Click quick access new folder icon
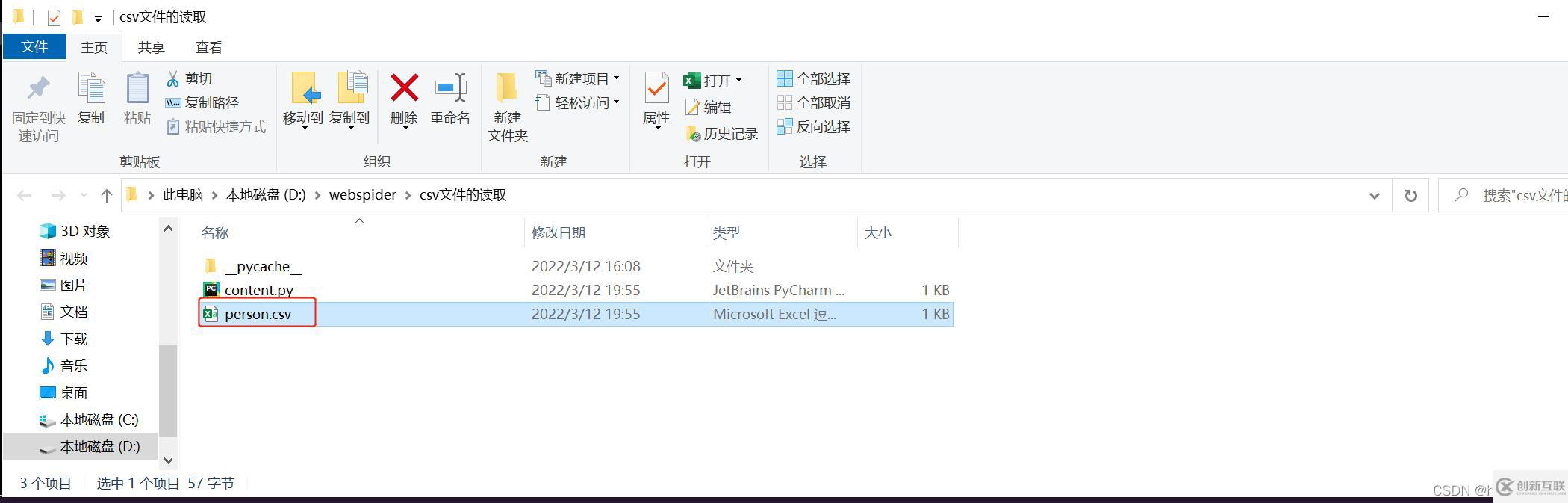The height and width of the screenshot is (503, 1568). click(x=77, y=16)
